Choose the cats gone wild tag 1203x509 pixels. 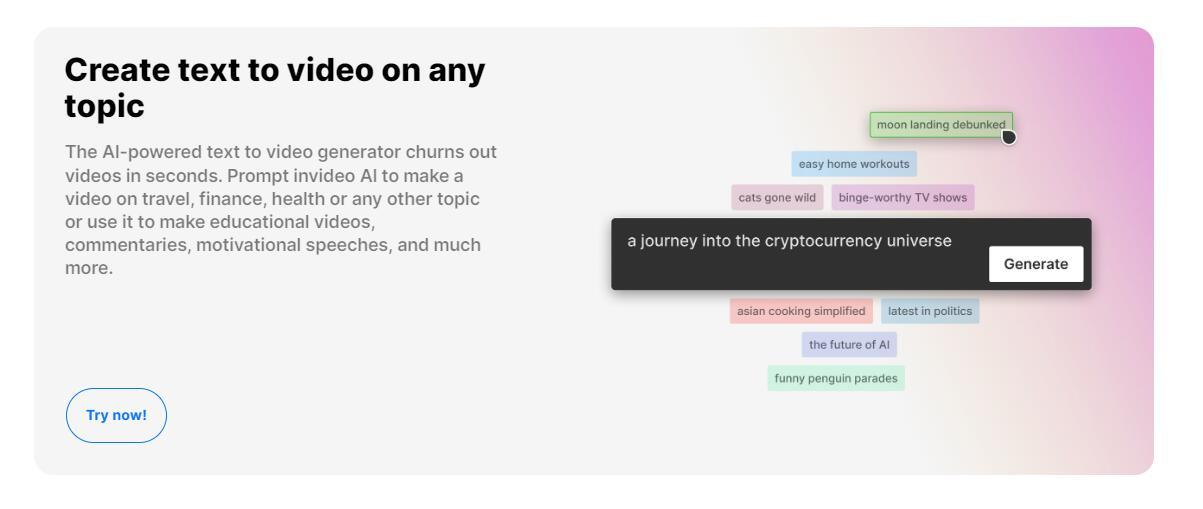[778, 197]
